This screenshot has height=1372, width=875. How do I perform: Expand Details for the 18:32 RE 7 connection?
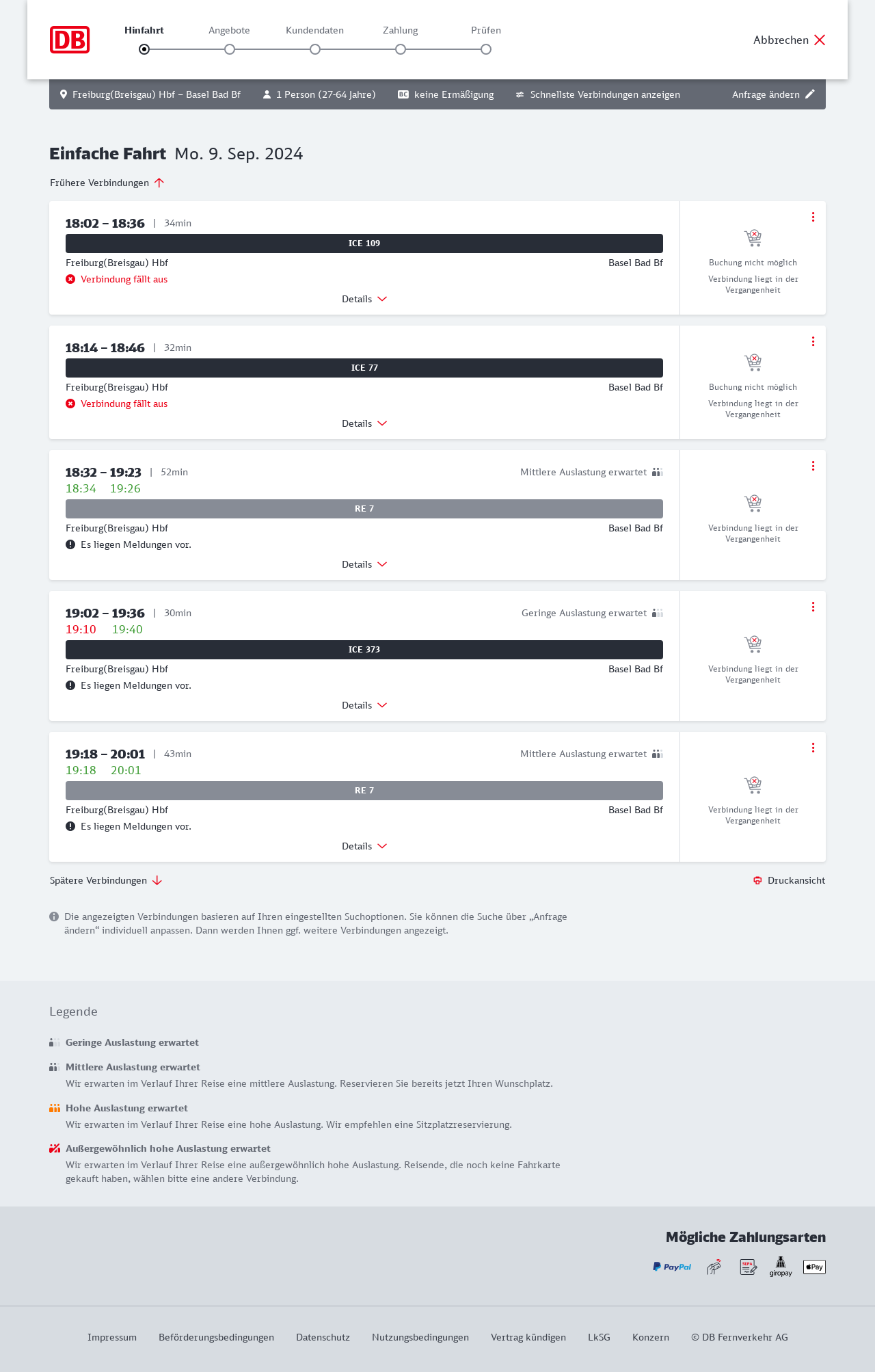click(364, 564)
